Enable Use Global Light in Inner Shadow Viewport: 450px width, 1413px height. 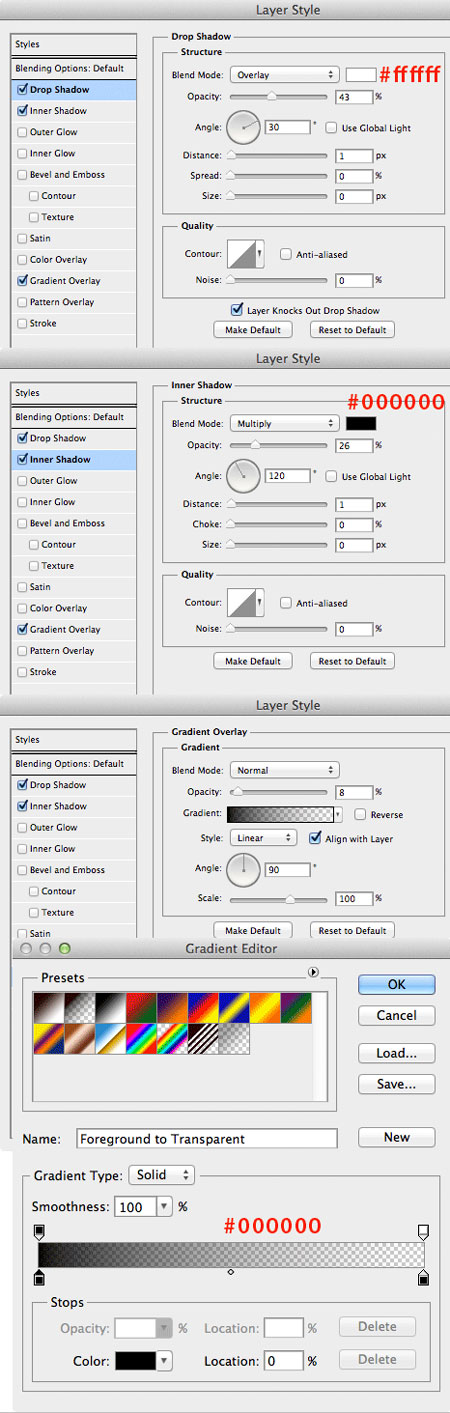332,477
